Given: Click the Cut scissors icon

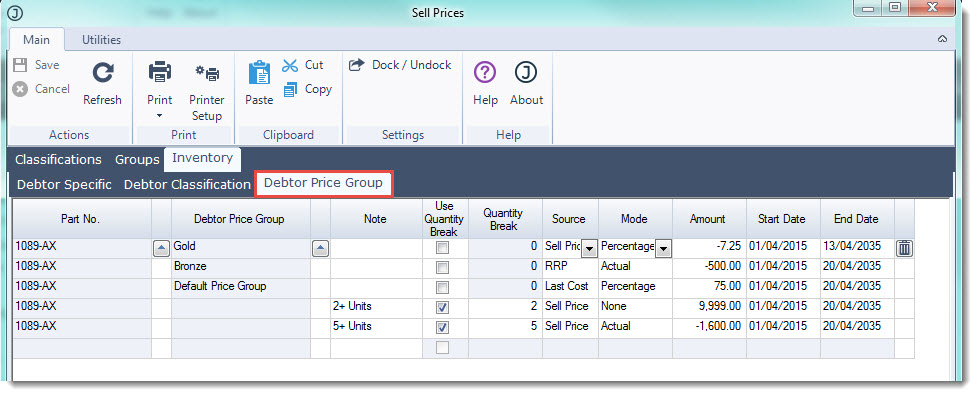Looking at the screenshot, I should point(290,65).
